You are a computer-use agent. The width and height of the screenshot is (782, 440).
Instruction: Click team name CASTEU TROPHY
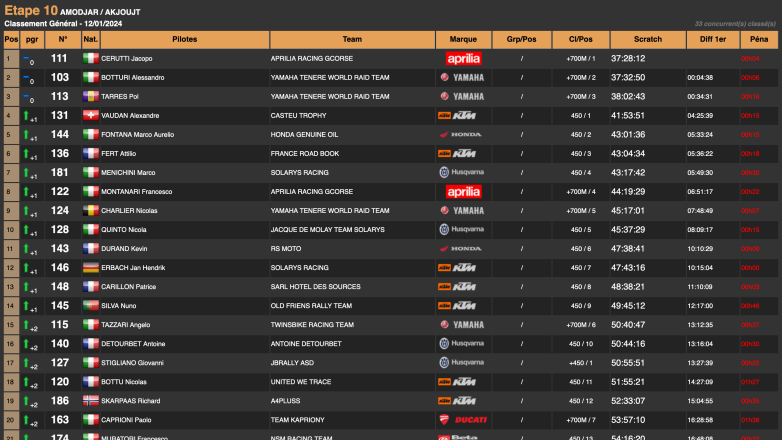coord(299,115)
